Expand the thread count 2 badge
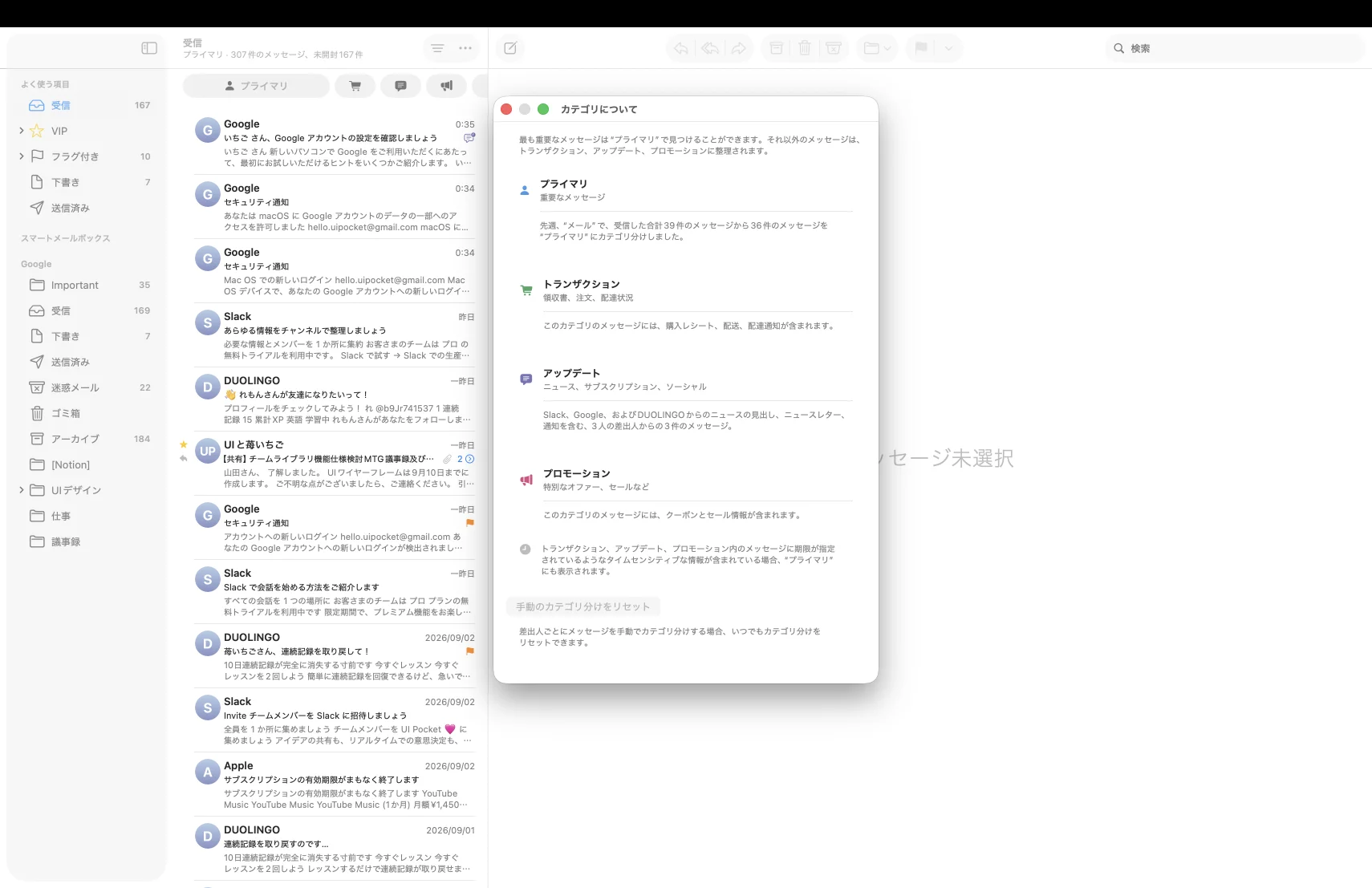The height and width of the screenshot is (888, 1372). (465, 459)
